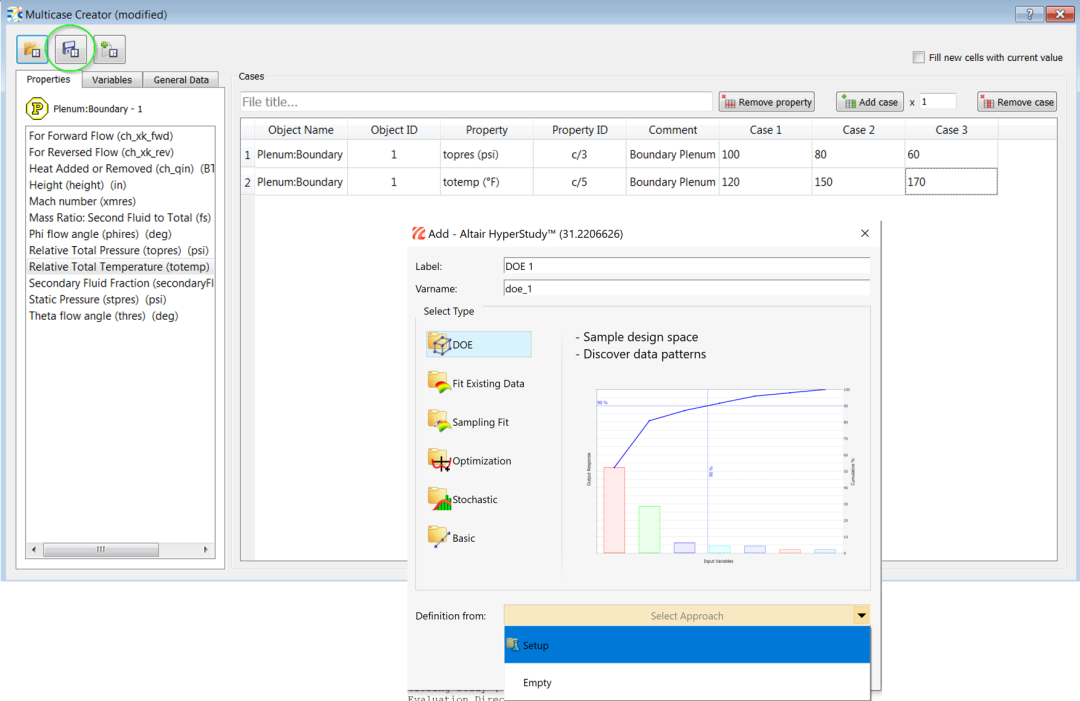Viewport: 1080px width, 701px height.
Task: Click Case 1 cell with value 120
Action: [x=765, y=182]
